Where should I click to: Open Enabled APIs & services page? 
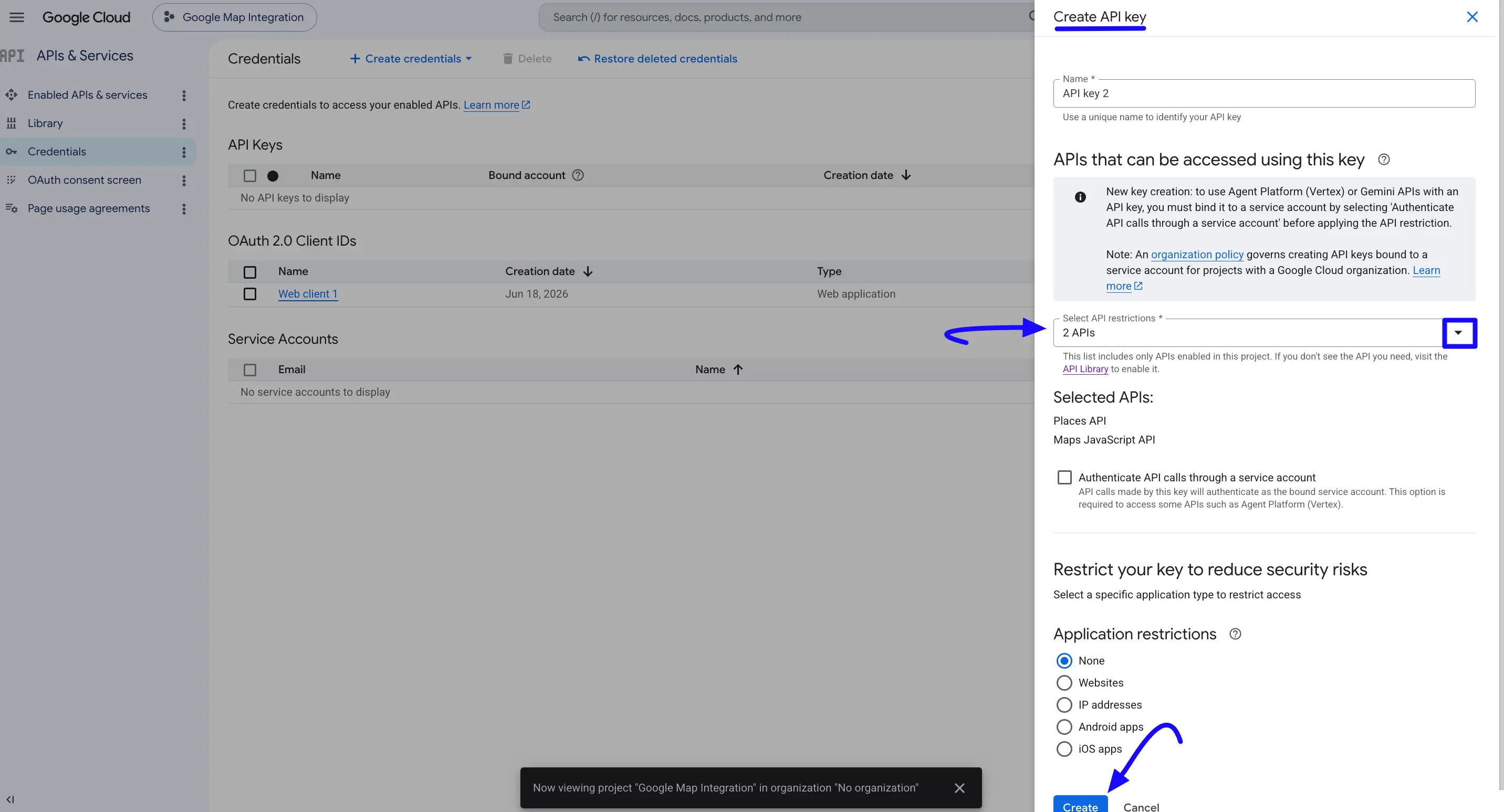pyautogui.click(x=88, y=94)
